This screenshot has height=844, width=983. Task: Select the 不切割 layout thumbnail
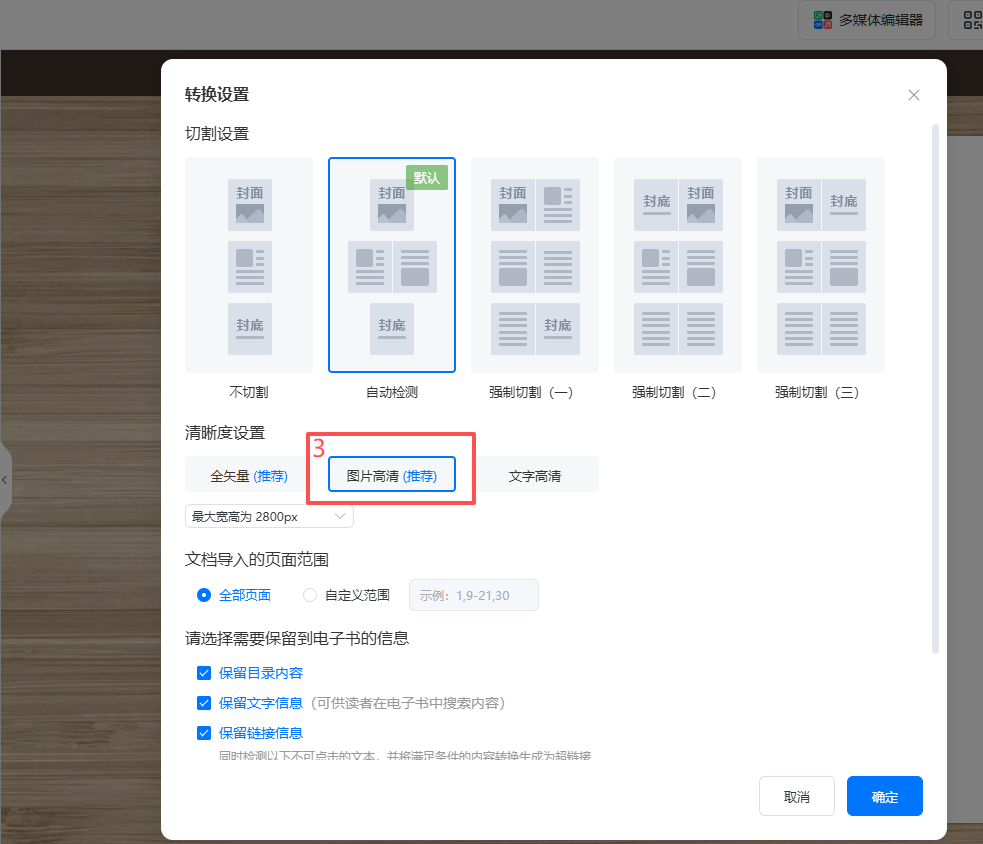[249, 265]
